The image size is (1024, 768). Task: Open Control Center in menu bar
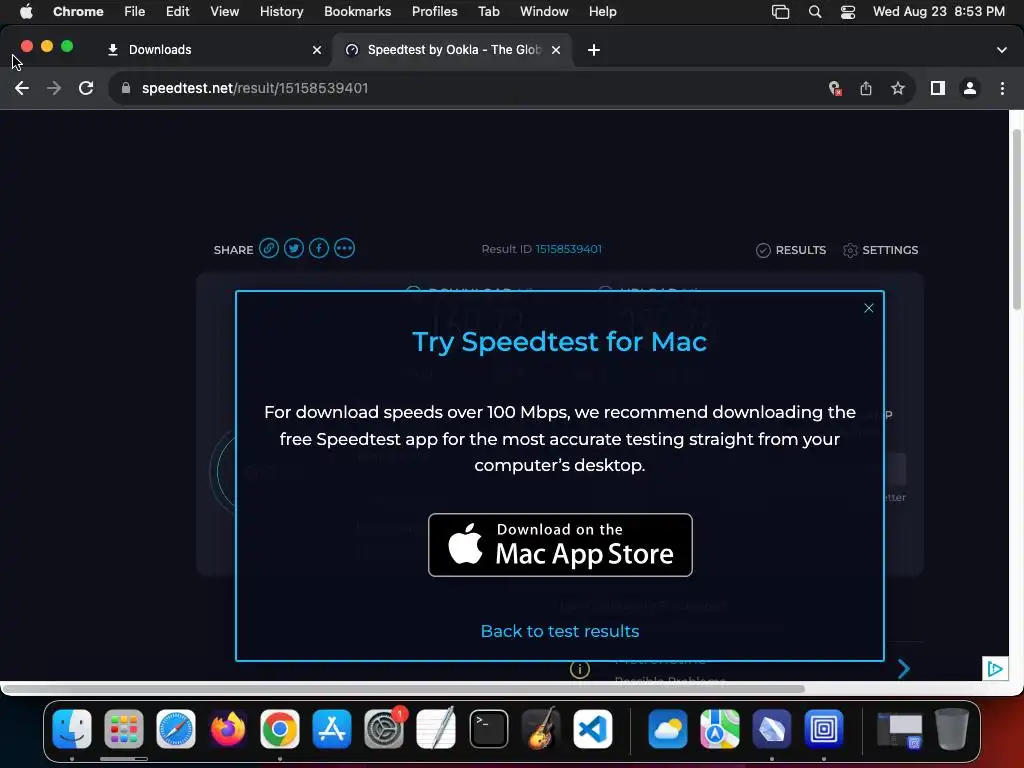[848, 12]
